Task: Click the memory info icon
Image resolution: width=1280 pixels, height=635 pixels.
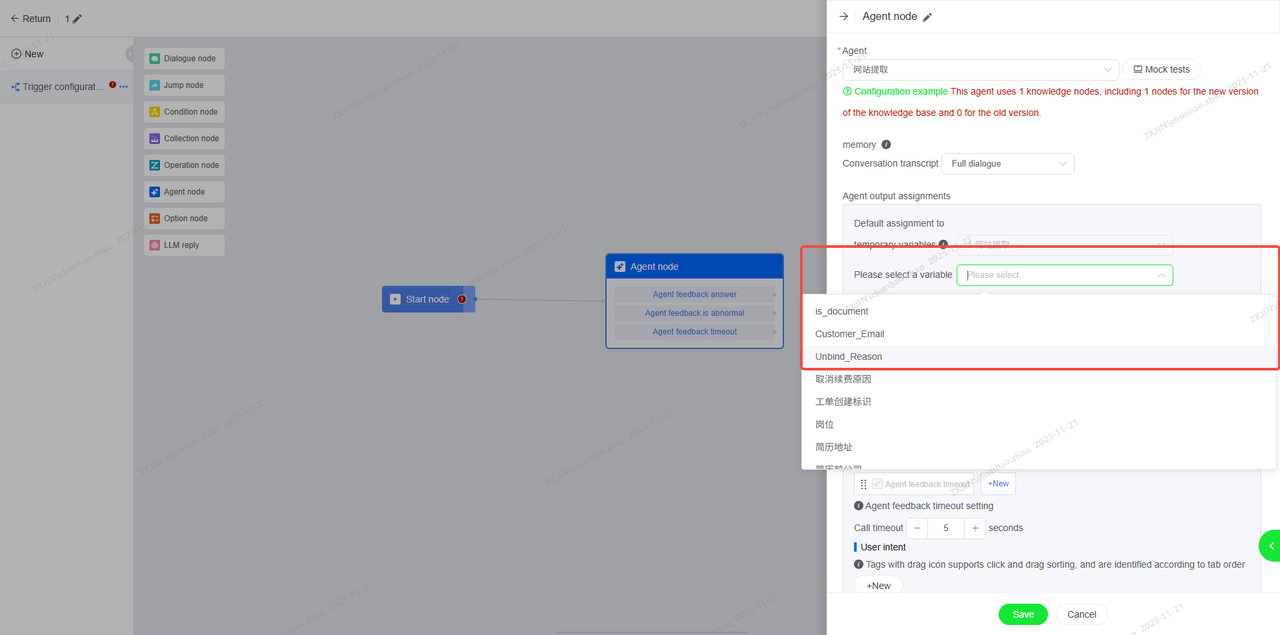Action: 886,145
